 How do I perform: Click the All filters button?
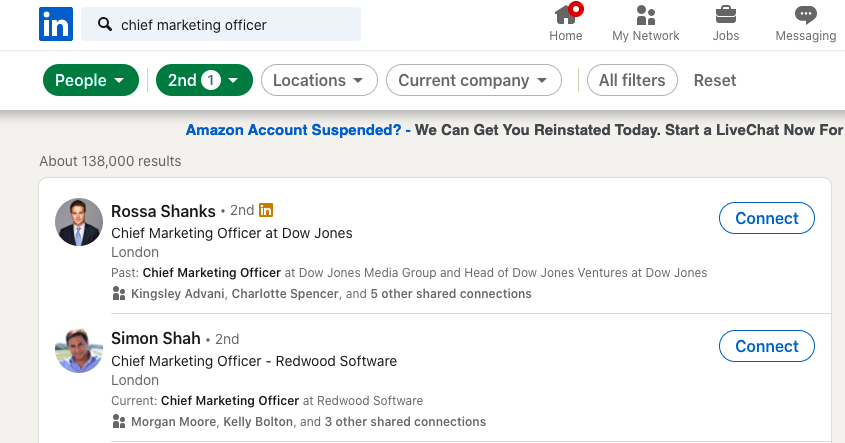632,80
